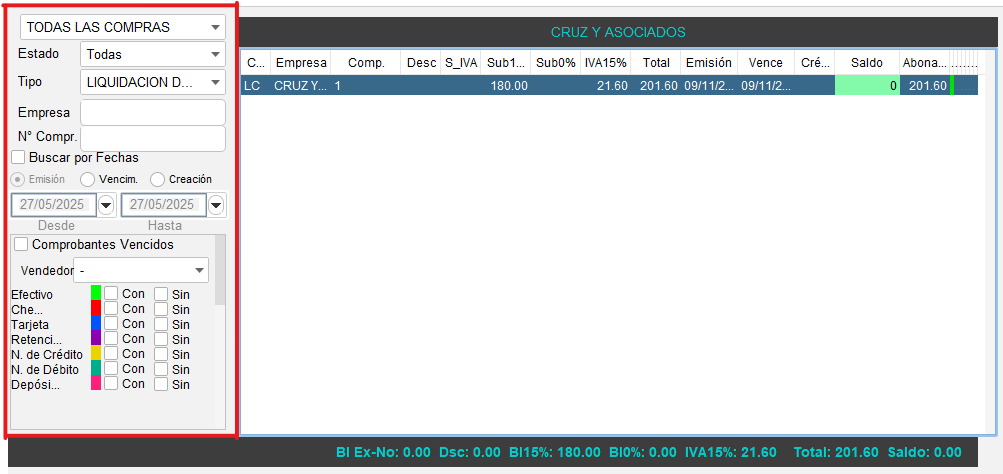Open the Desde date picker arrow button
The width and height of the screenshot is (1003, 474).
[106, 205]
